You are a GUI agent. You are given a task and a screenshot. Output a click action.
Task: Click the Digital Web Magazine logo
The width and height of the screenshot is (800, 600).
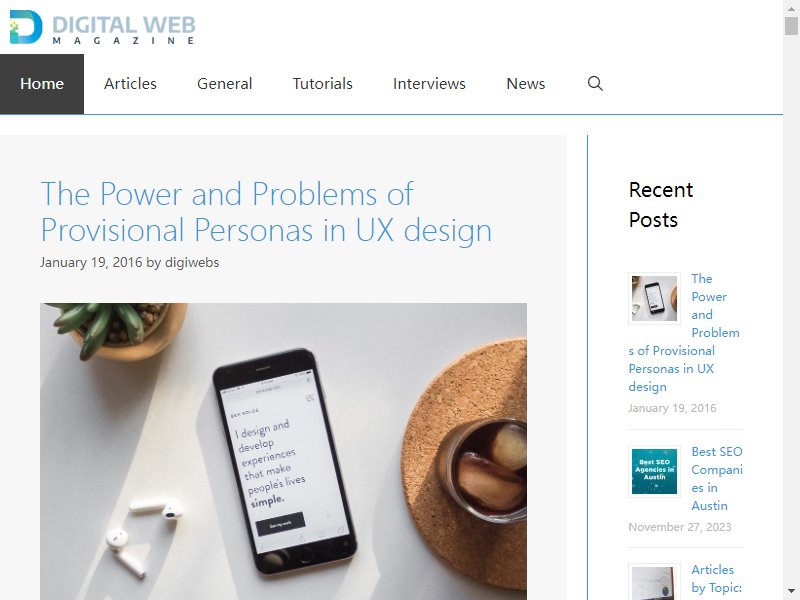click(x=103, y=27)
